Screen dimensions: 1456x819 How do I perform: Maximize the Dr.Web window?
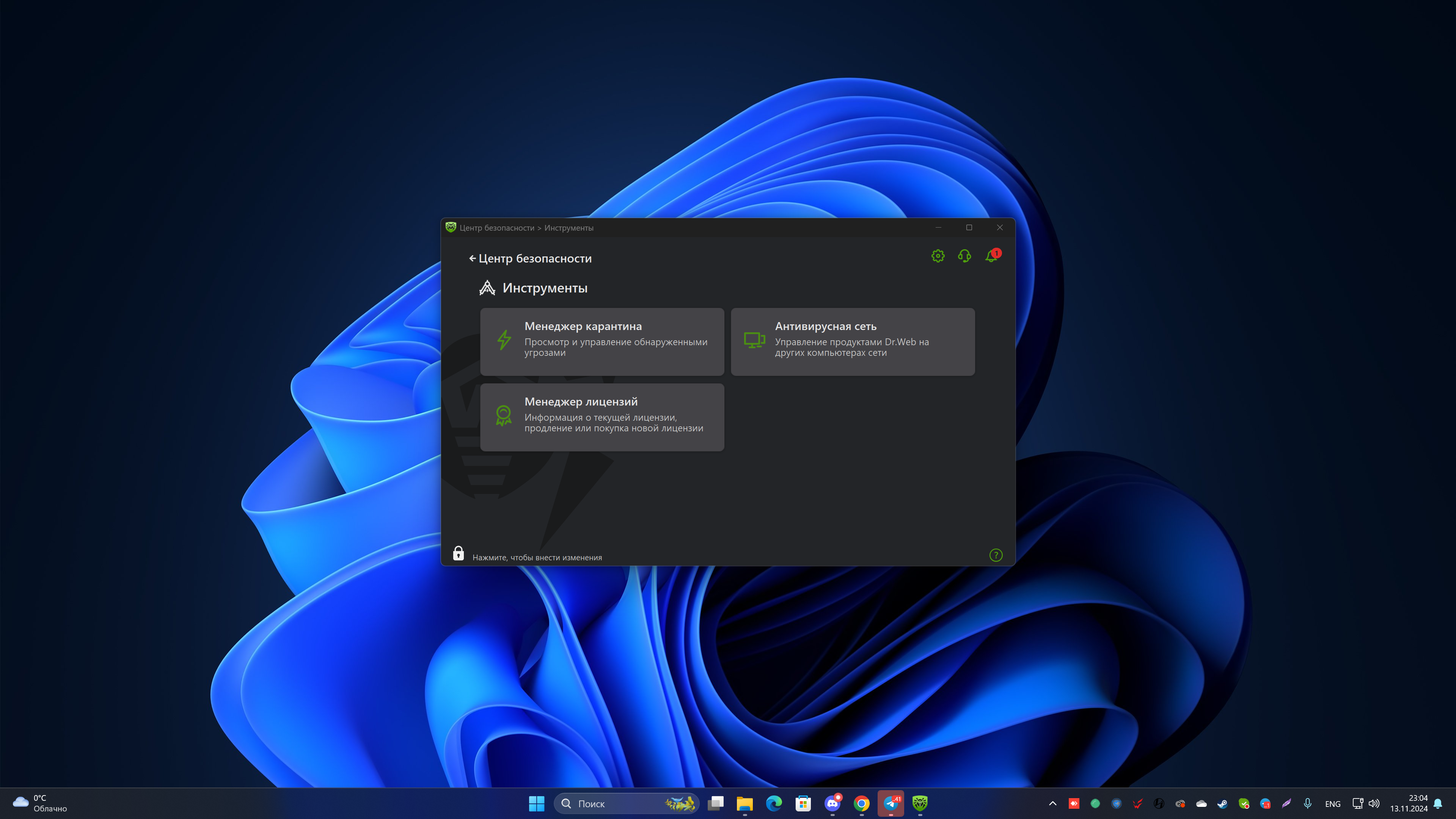[x=969, y=227]
